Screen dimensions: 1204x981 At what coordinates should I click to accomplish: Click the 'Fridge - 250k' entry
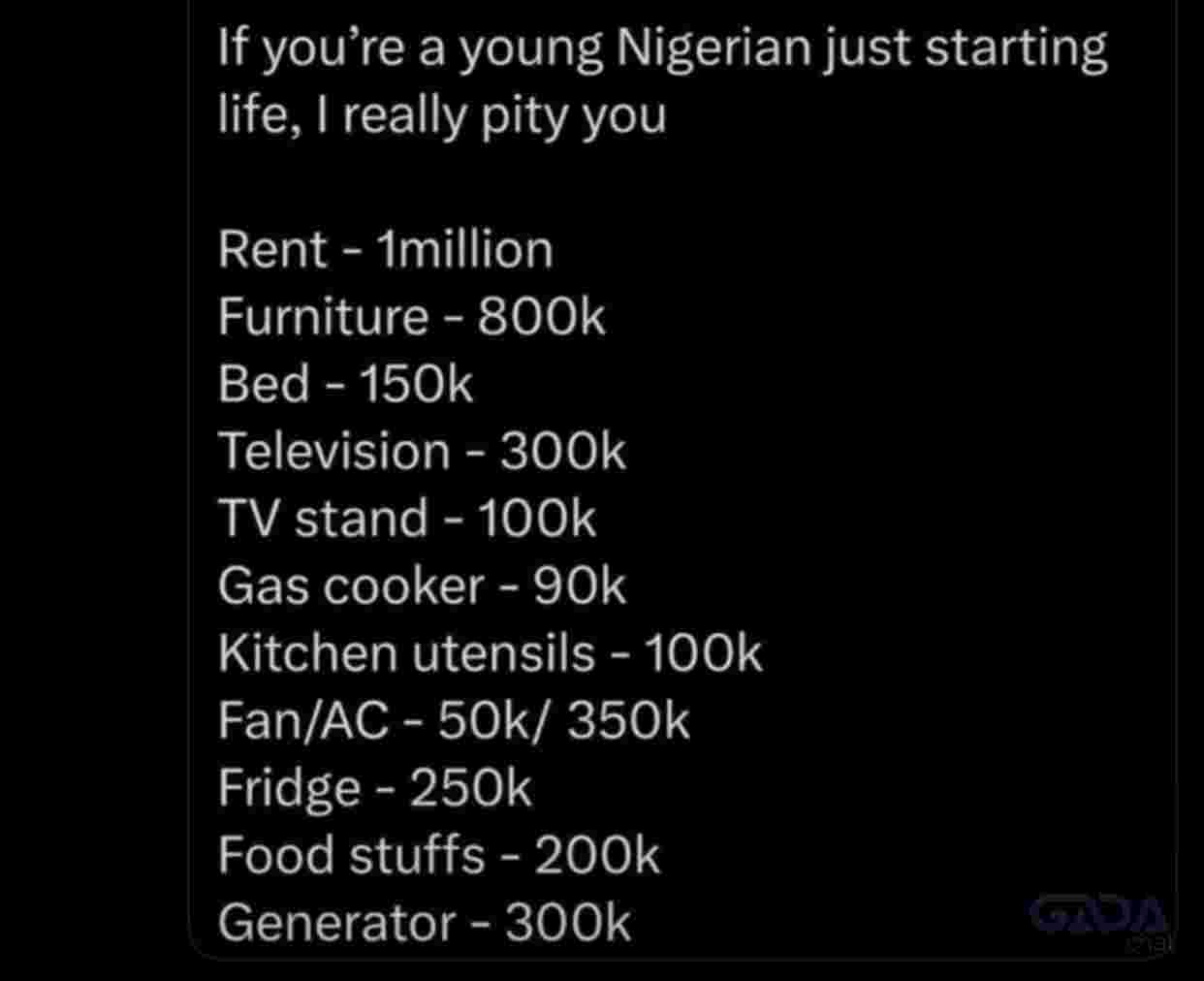pos(374,788)
